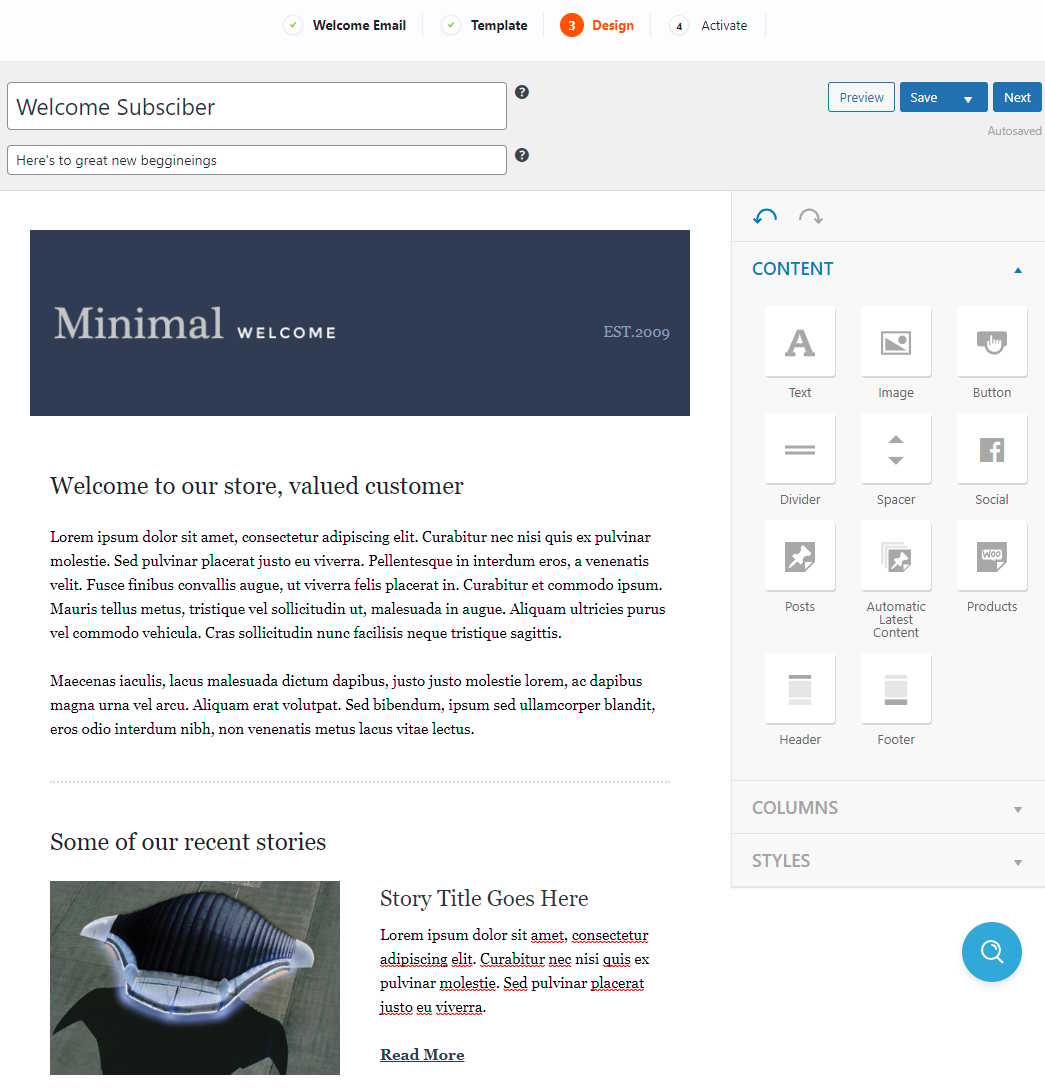
Task: Click the Welcome Subsciber subject field
Action: pyautogui.click(x=257, y=106)
